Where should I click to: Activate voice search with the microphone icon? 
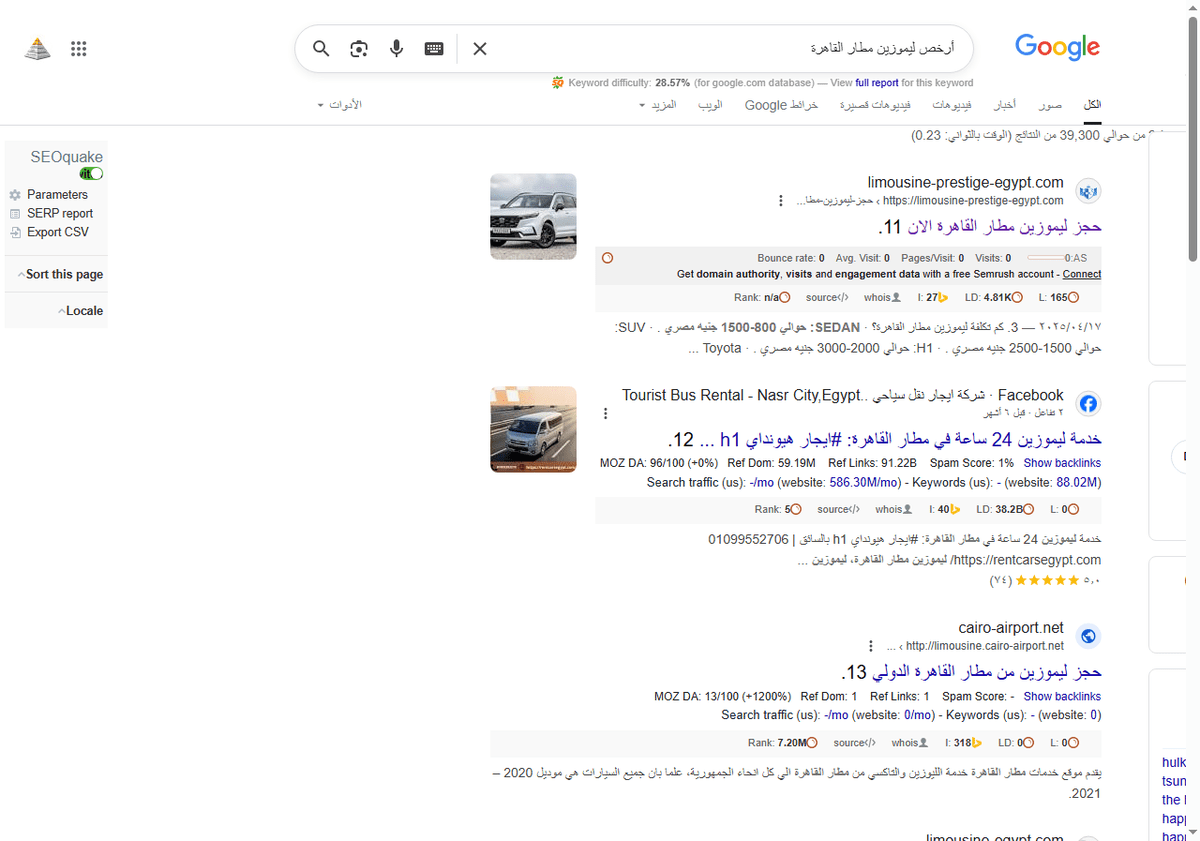(x=396, y=48)
